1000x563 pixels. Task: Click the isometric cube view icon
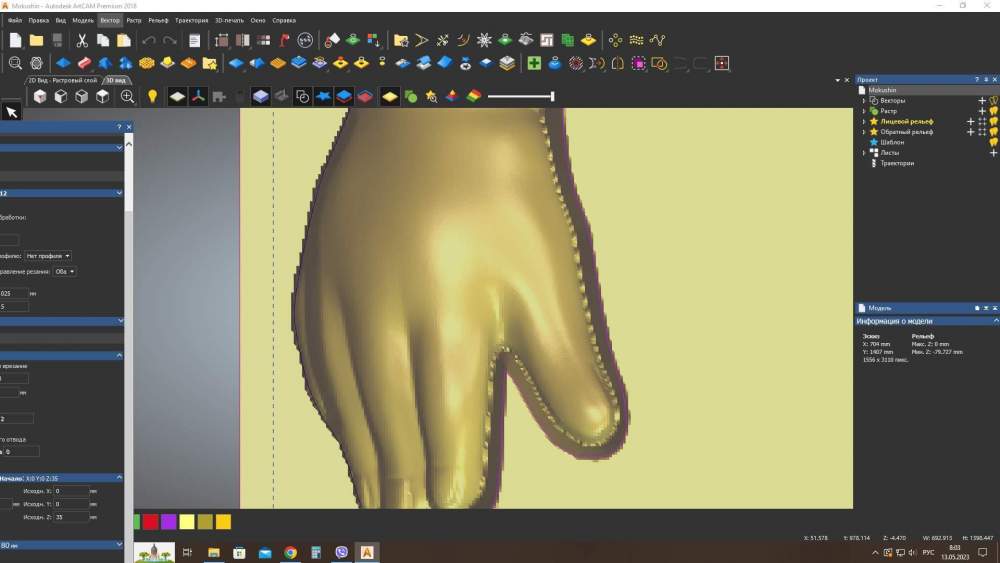(40, 97)
